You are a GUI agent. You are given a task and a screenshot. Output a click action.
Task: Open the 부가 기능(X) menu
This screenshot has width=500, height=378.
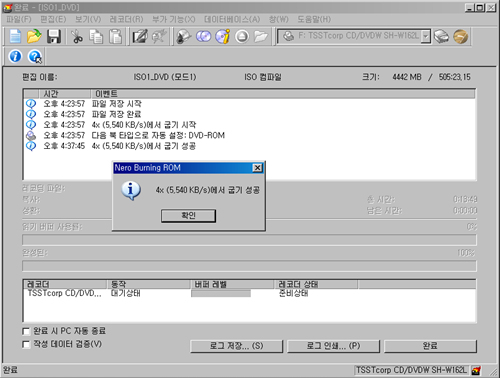[x=174, y=19]
